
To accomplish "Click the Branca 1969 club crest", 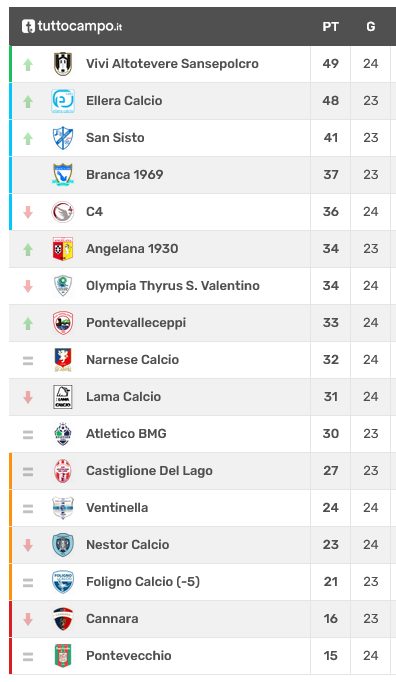I will click(63, 175).
